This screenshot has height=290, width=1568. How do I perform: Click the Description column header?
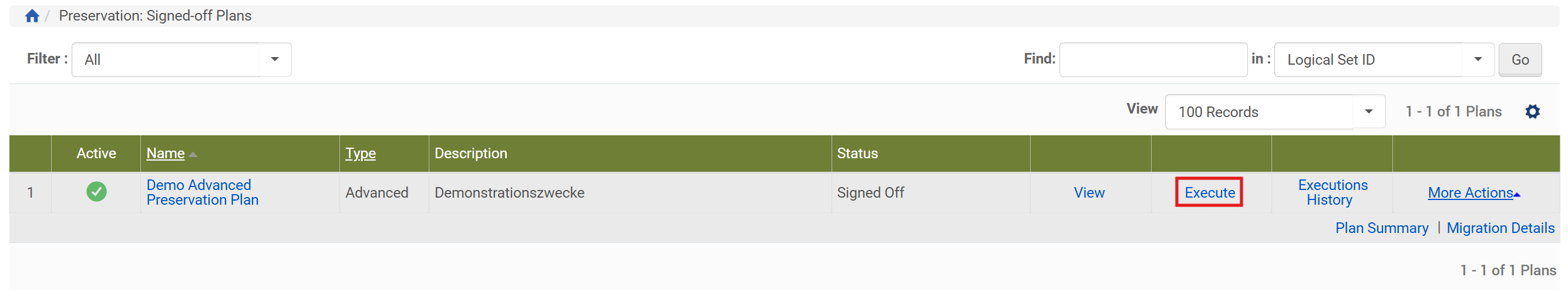pos(470,154)
